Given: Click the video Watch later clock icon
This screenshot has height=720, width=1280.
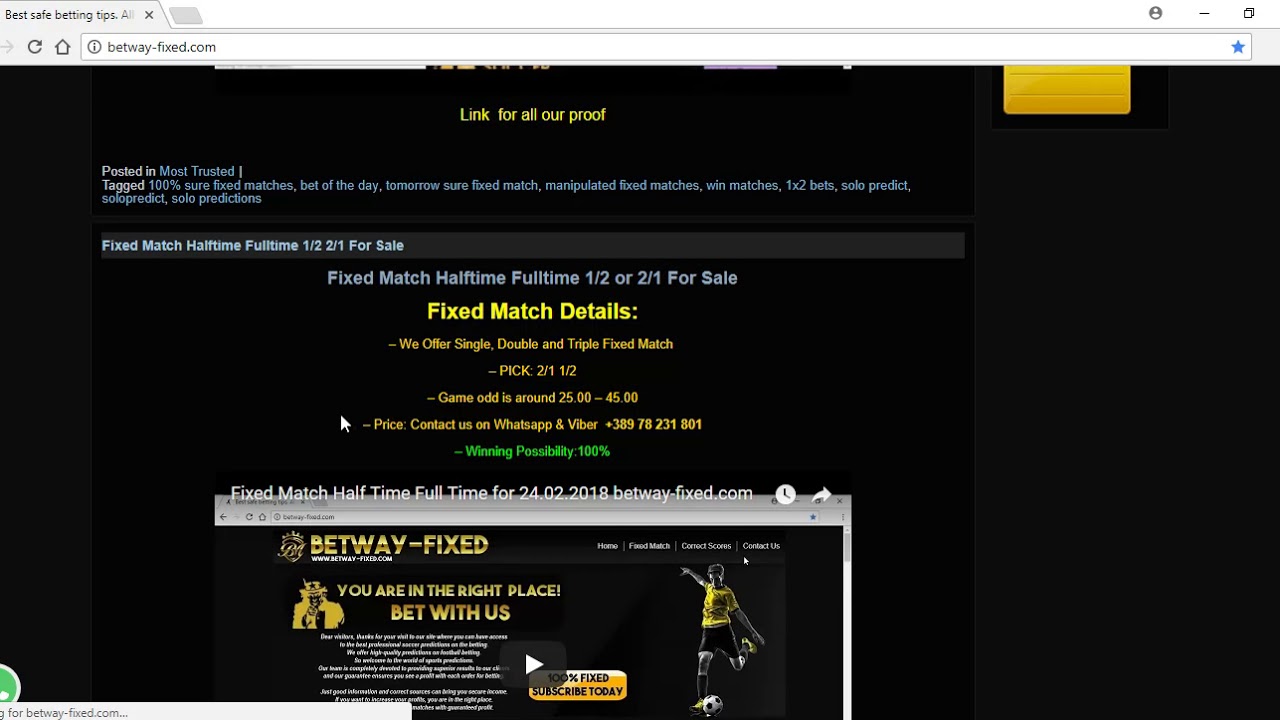Looking at the screenshot, I should click(x=785, y=494).
